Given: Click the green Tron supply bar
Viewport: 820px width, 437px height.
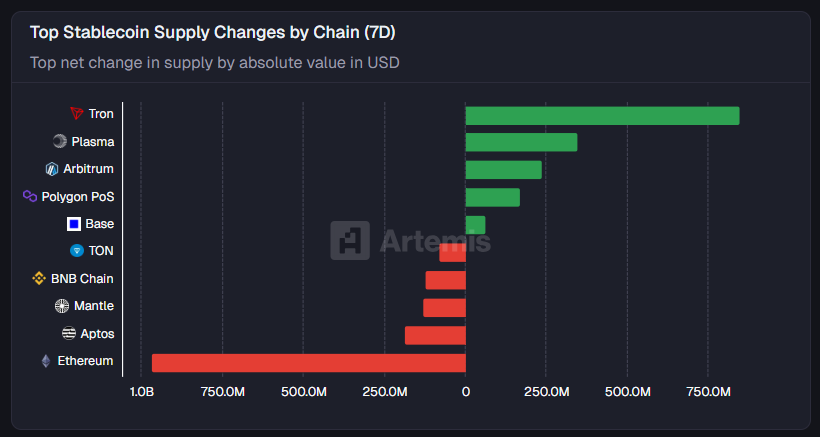Looking at the screenshot, I should pyautogui.click(x=602, y=116).
